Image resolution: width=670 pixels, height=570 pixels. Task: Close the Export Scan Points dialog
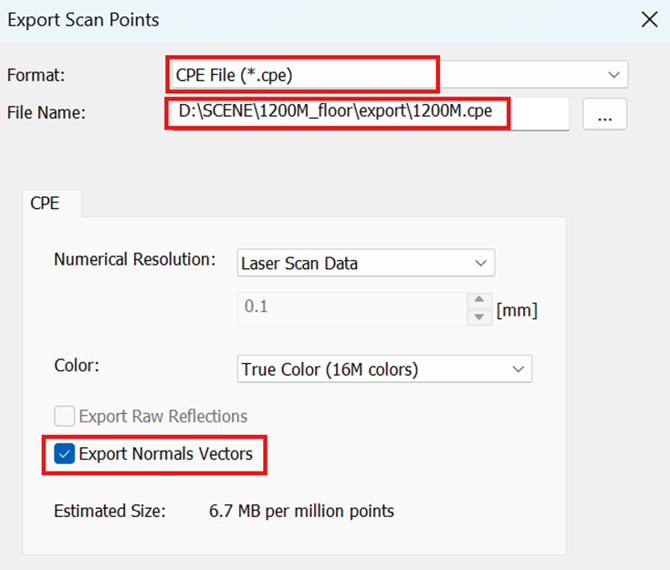coord(647,19)
